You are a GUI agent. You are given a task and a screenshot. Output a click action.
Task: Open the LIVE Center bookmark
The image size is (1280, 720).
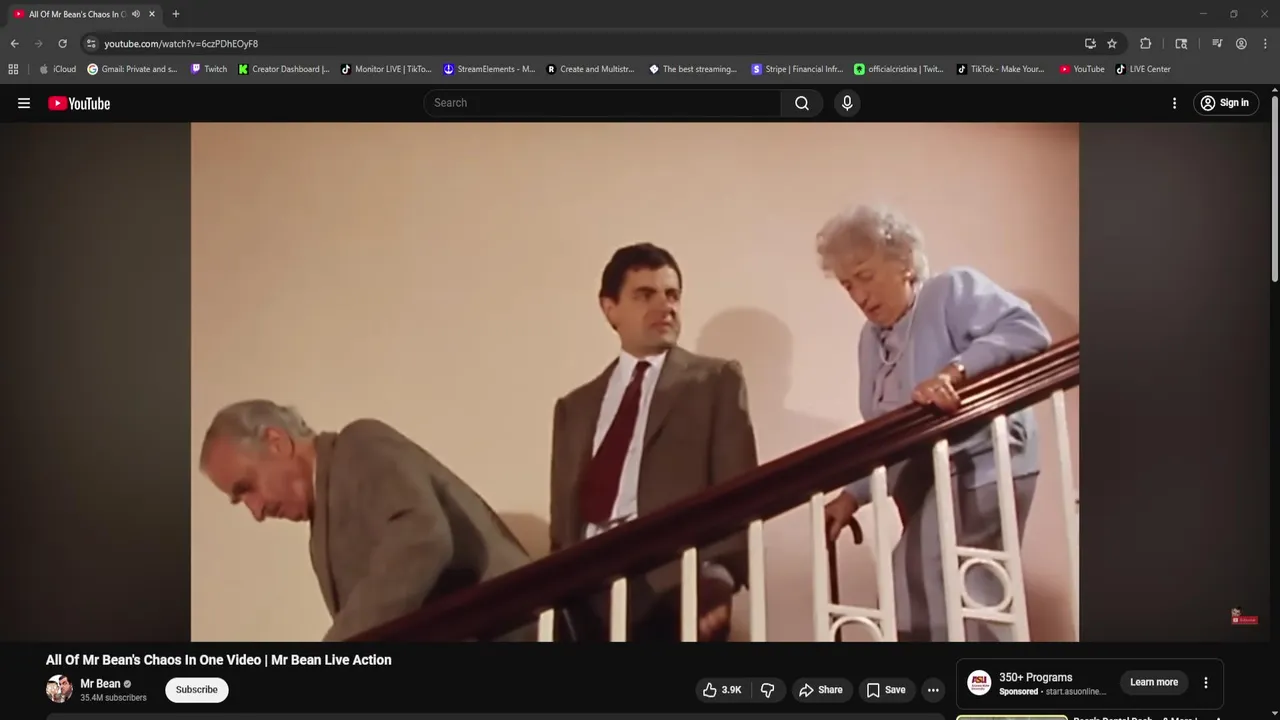pyautogui.click(x=1143, y=69)
